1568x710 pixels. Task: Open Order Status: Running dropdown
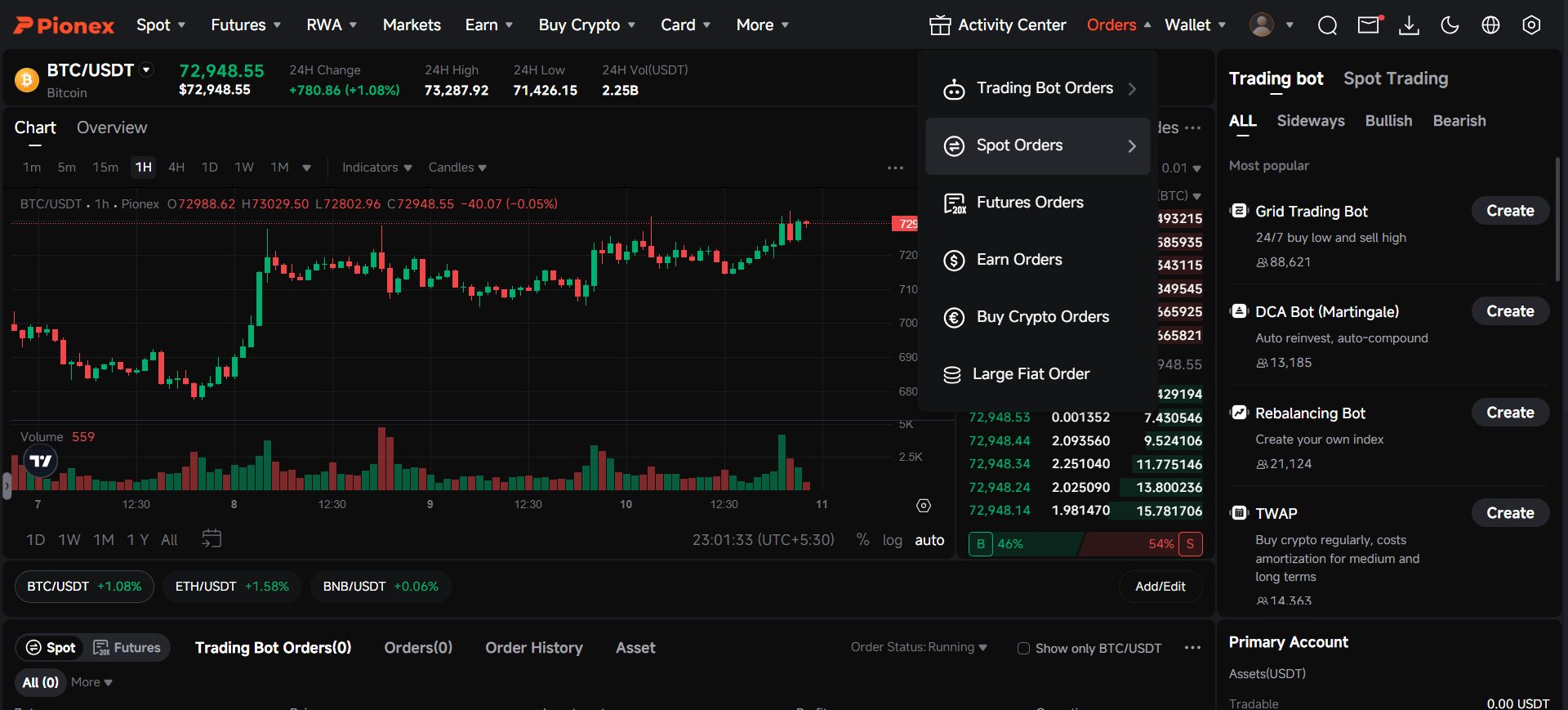click(919, 647)
